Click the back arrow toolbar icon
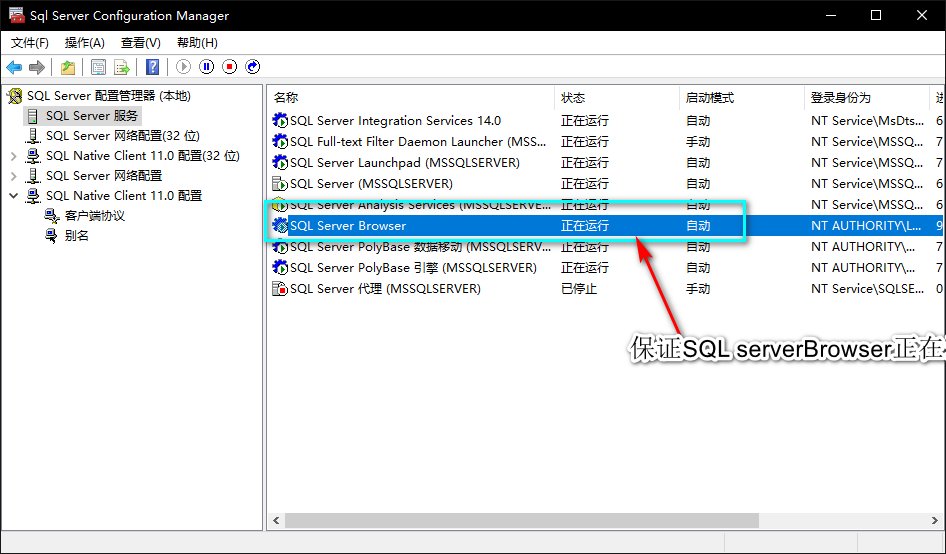Image resolution: width=946 pixels, height=554 pixels. [14, 67]
